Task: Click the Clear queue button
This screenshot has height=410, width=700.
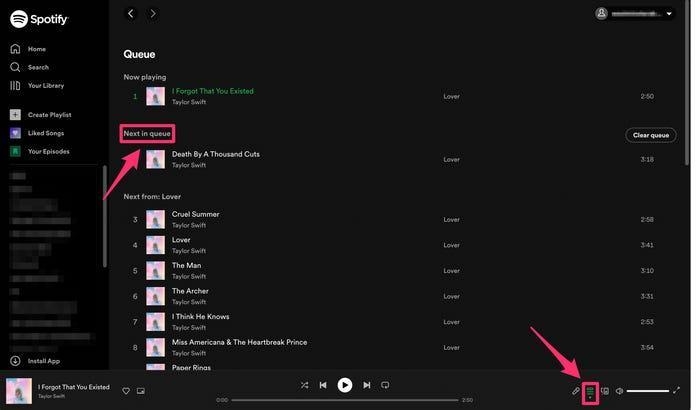Action: (650, 135)
